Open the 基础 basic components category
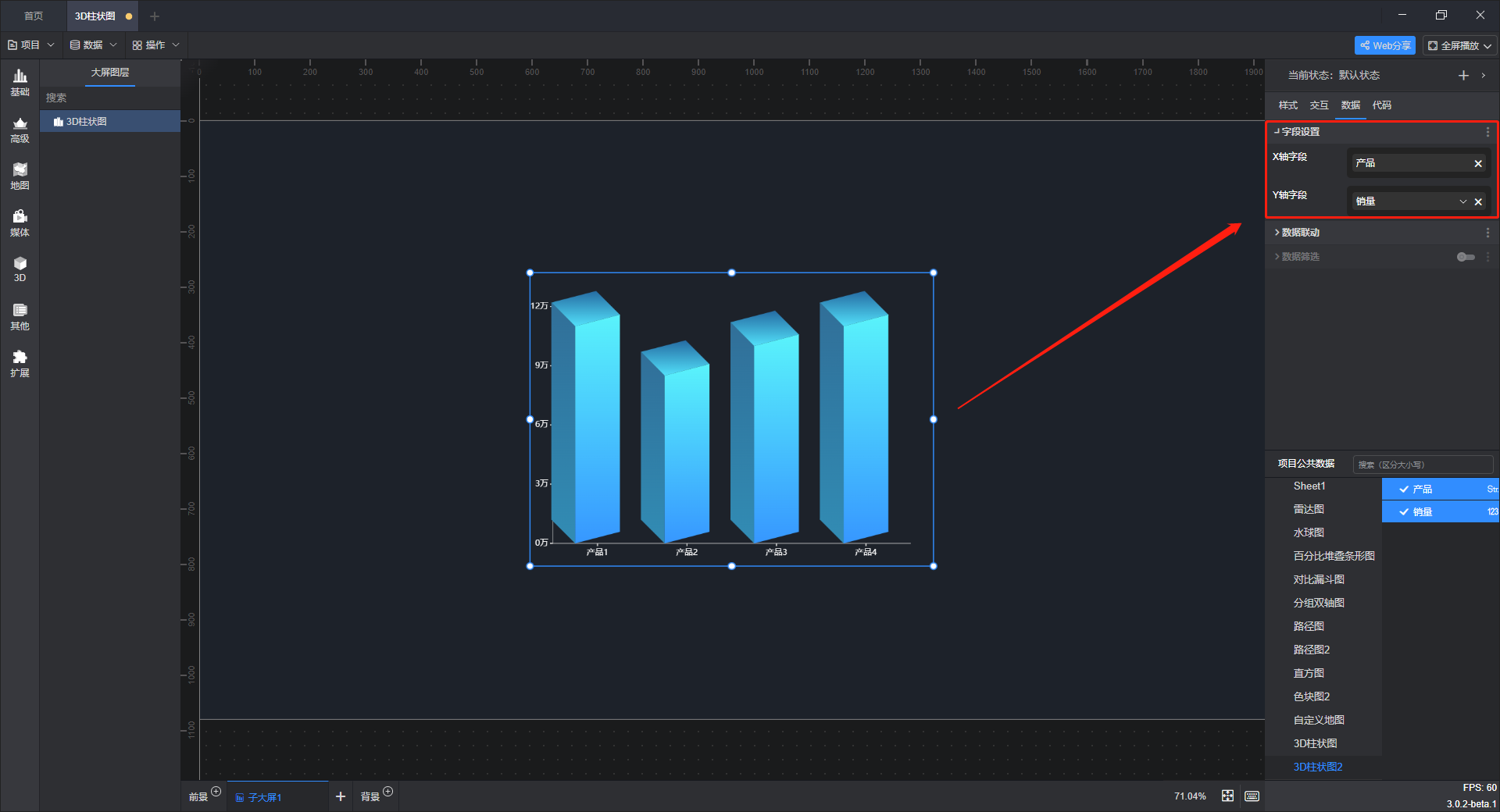This screenshot has height=812, width=1500. pos(20,83)
